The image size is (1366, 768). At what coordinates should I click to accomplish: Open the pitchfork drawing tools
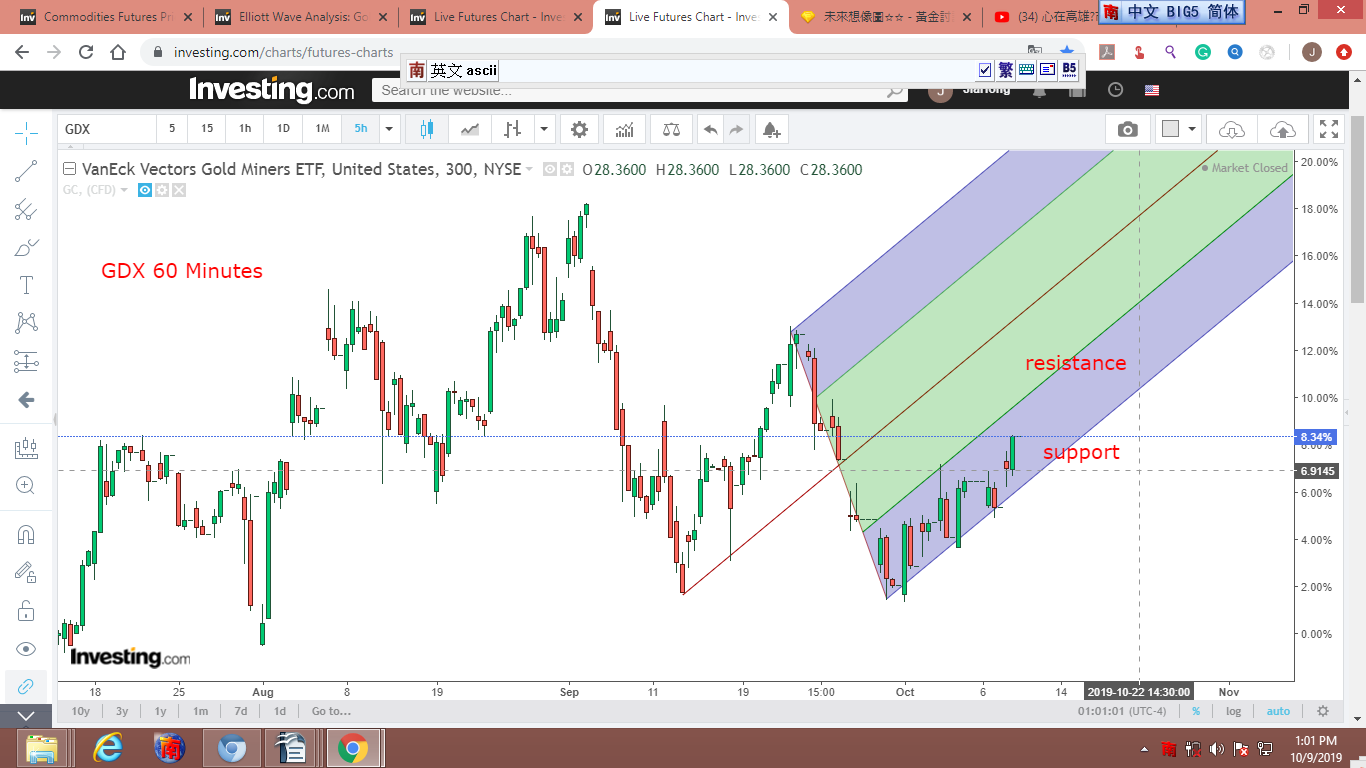point(26,210)
